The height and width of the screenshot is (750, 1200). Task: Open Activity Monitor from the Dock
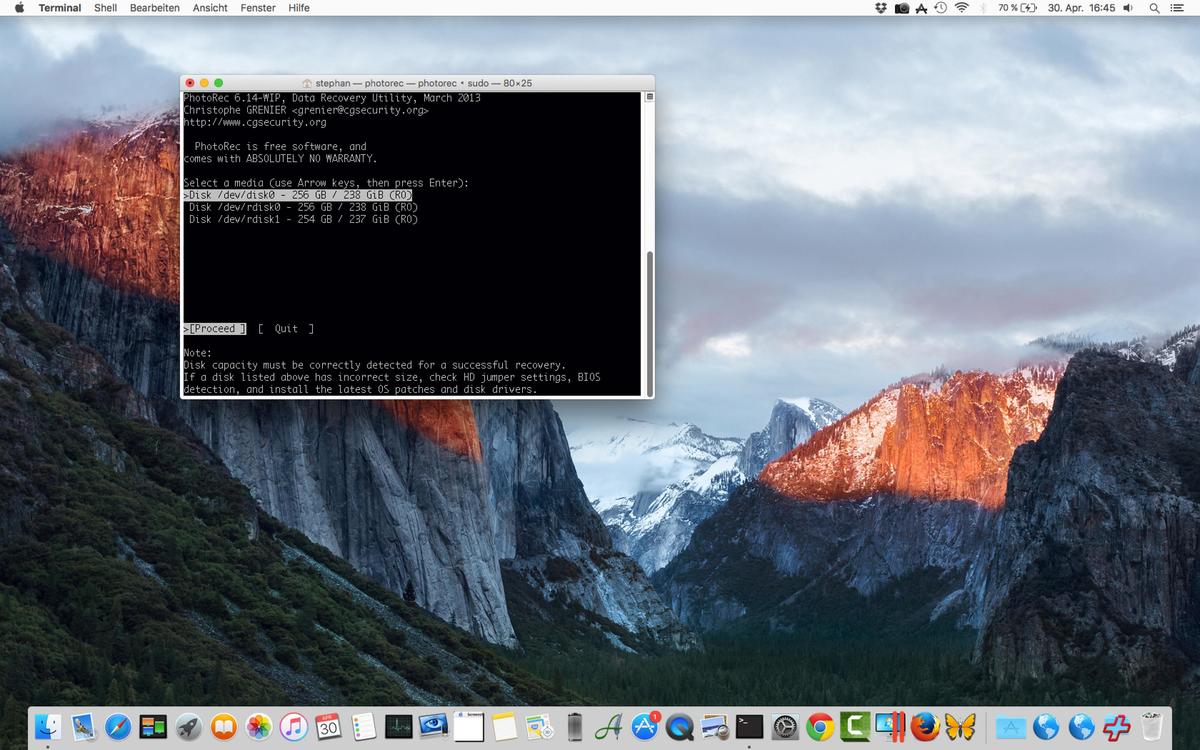[x=398, y=727]
